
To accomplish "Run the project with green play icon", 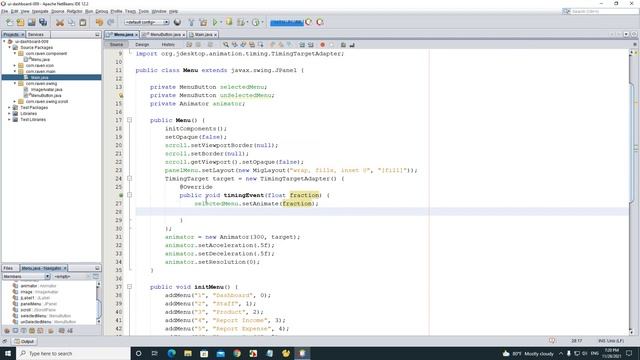I will [215, 22].
